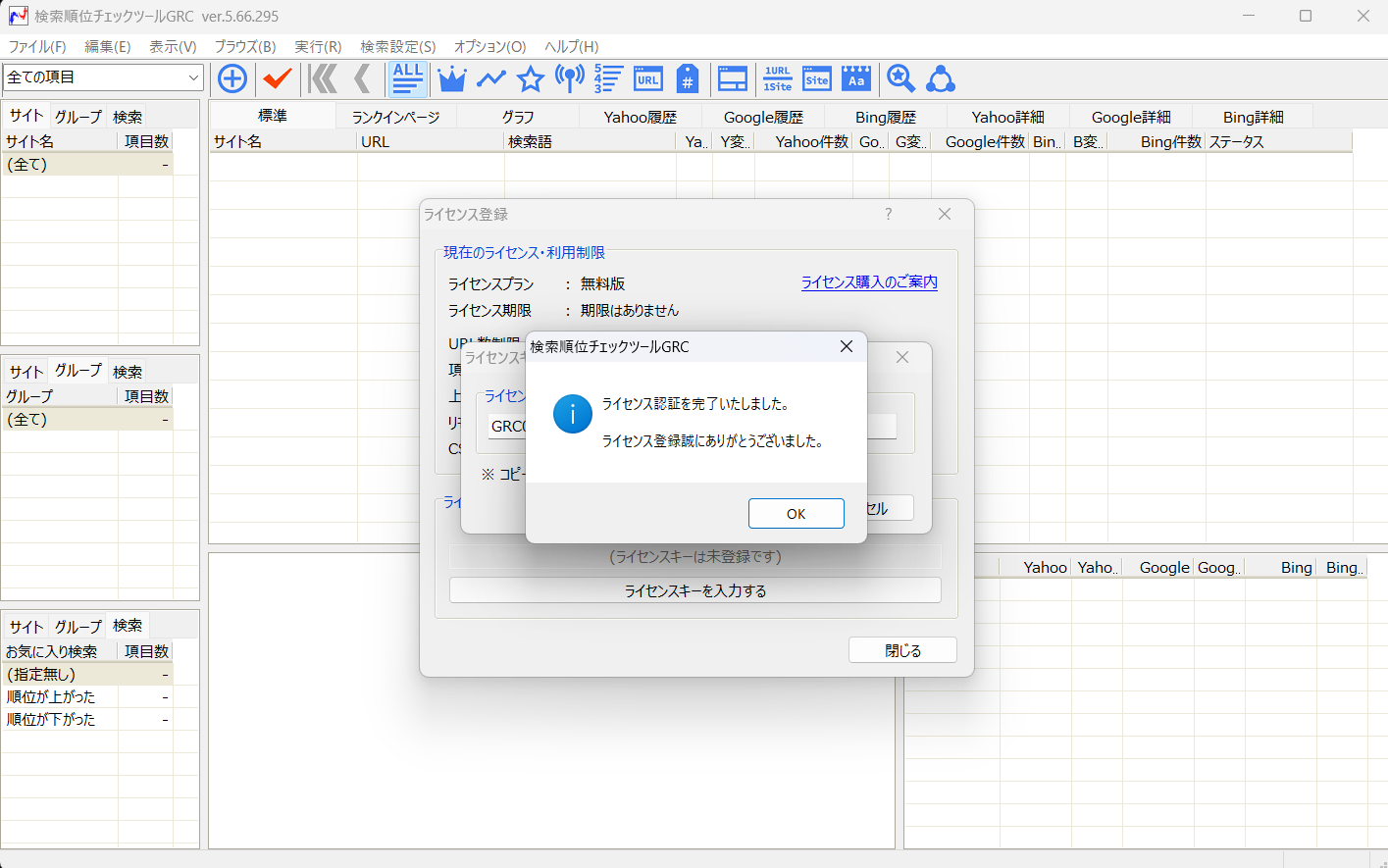Image resolution: width=1388 pixels, height=868 pixels.
Task: Click the red checkmark run-check icon
Action: (x=278, y=78)
